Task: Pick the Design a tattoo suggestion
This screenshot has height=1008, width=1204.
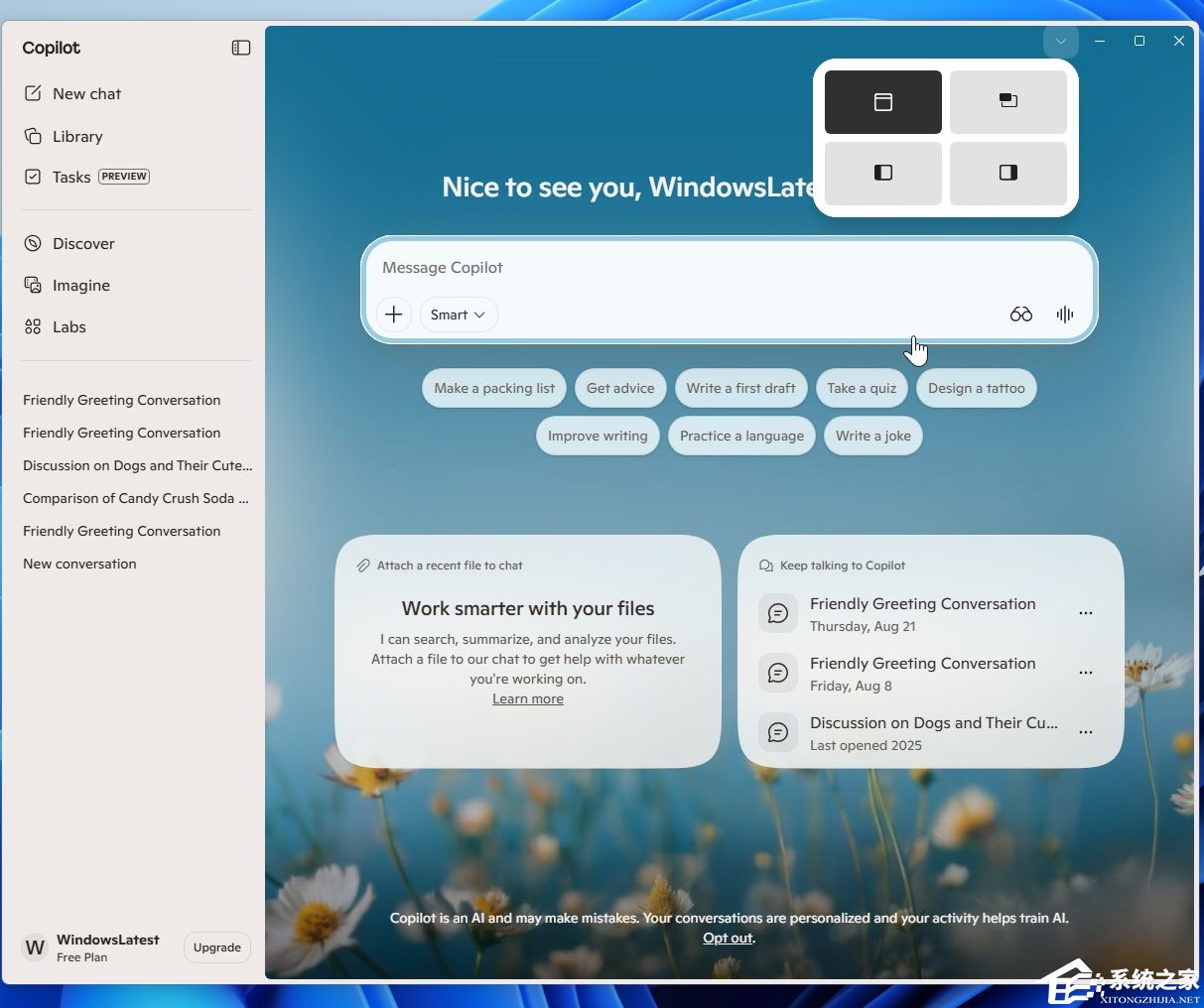Action: [977, 388]
